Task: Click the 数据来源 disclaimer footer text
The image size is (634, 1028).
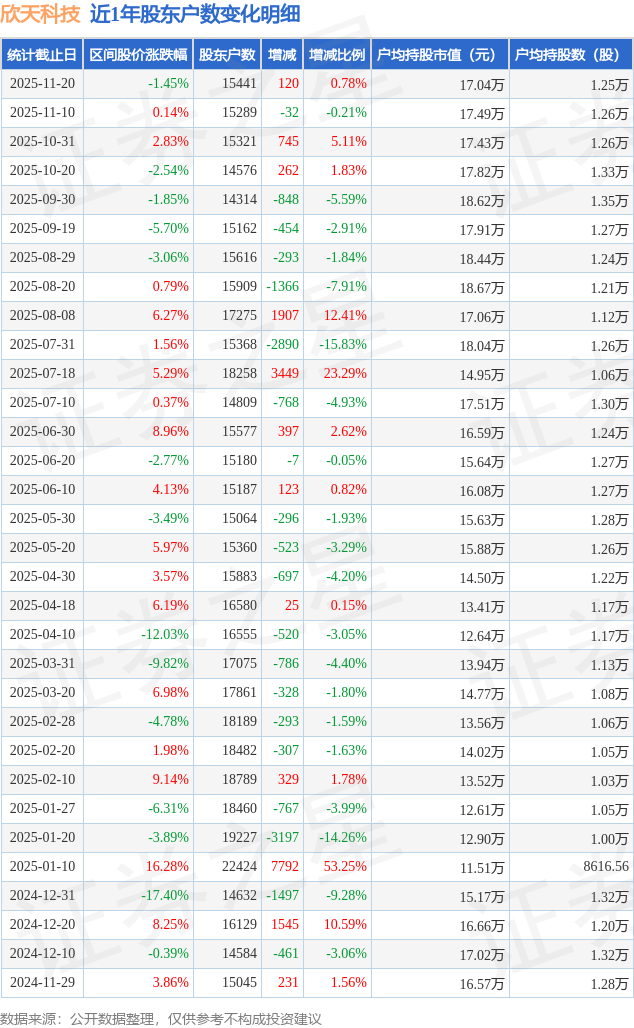Action: coord(161,1018)
